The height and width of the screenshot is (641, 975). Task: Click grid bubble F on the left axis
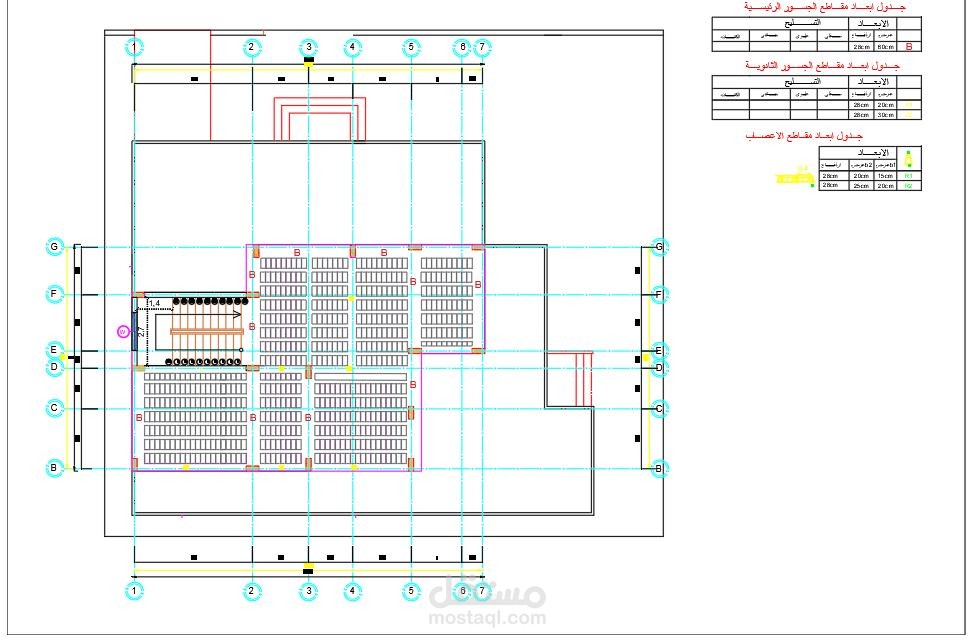pyautogui.click(x=55, y=293)
